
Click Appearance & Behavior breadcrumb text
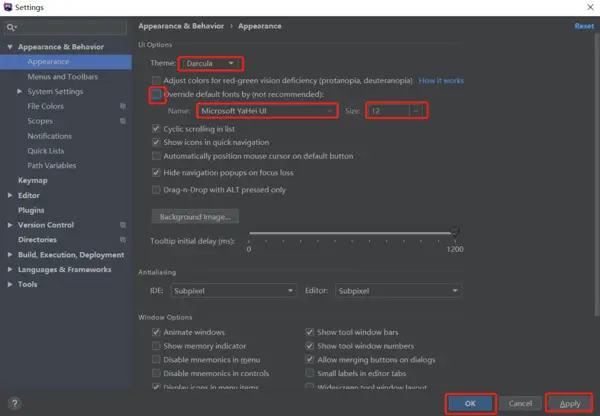point(181,26)
